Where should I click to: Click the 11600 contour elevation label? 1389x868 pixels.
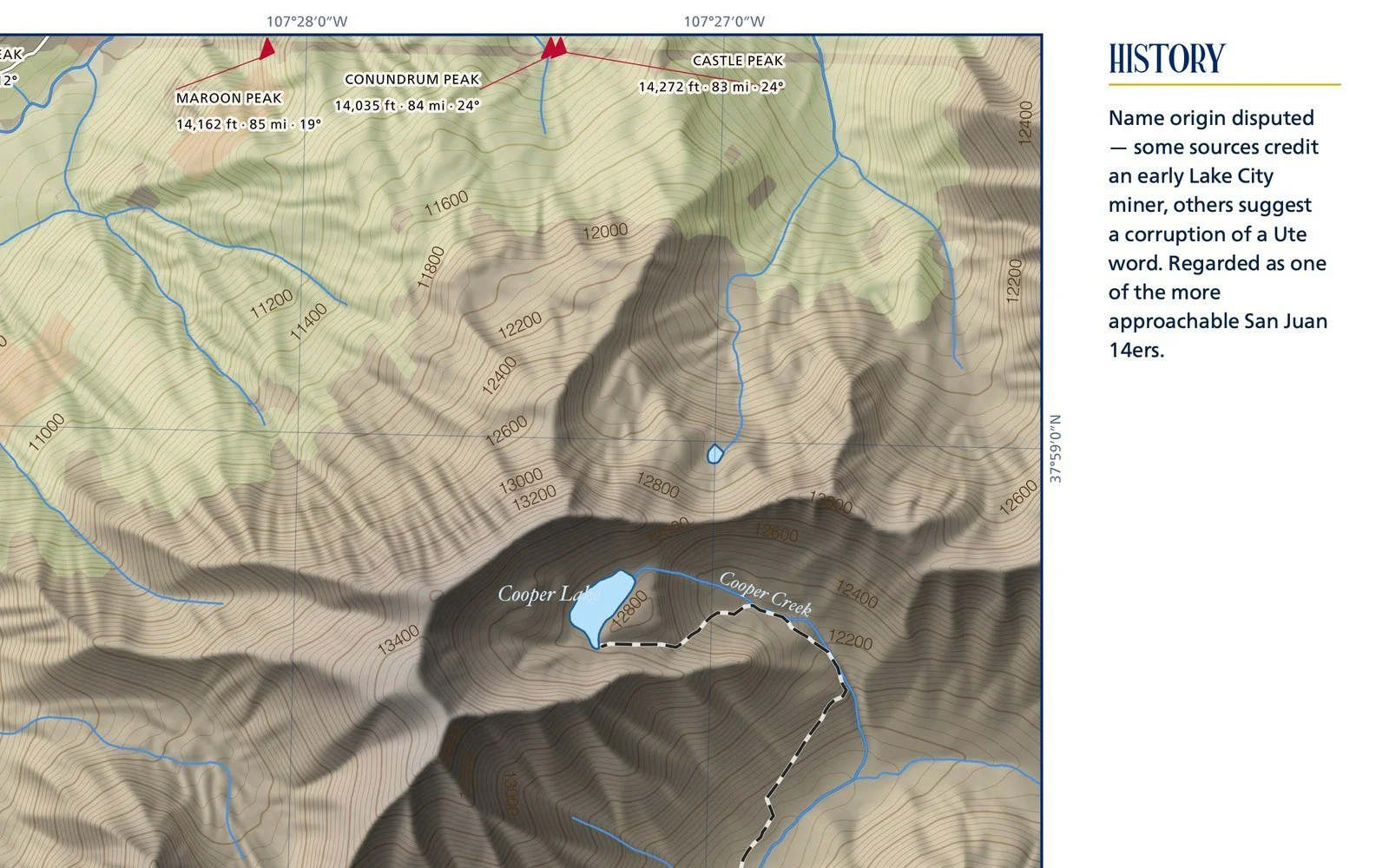[446, 203]
